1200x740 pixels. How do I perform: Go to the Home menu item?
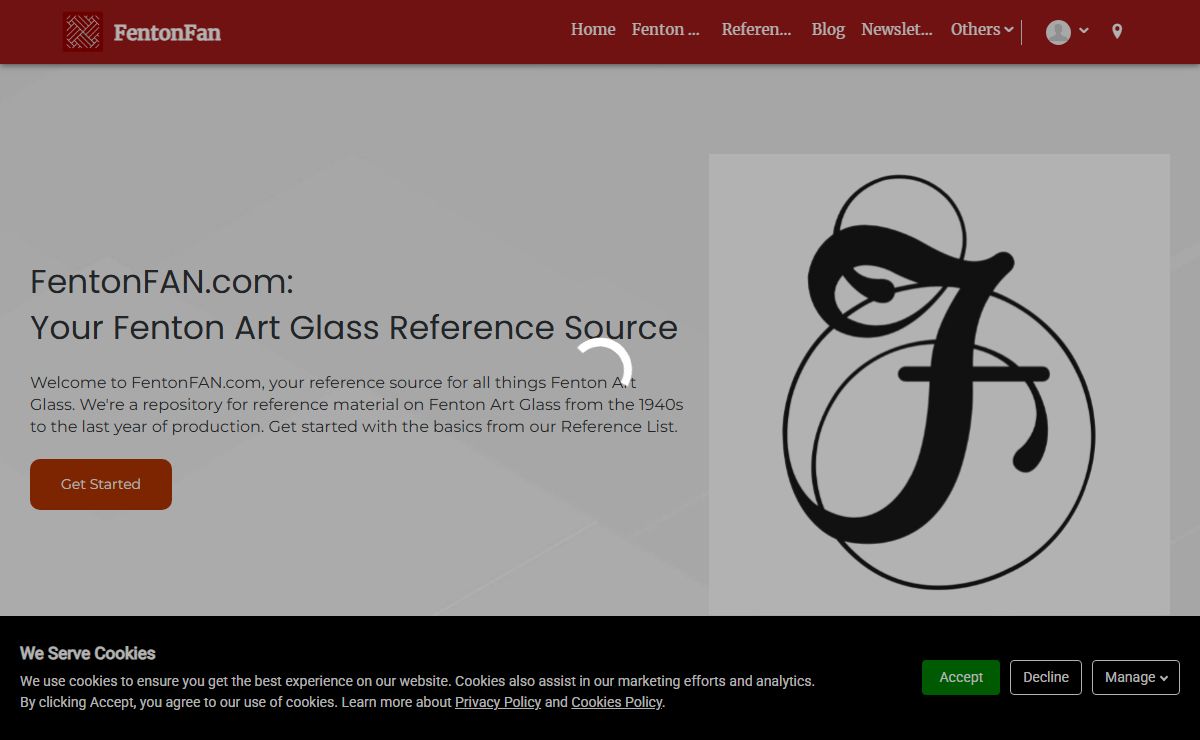pos(593,30)
